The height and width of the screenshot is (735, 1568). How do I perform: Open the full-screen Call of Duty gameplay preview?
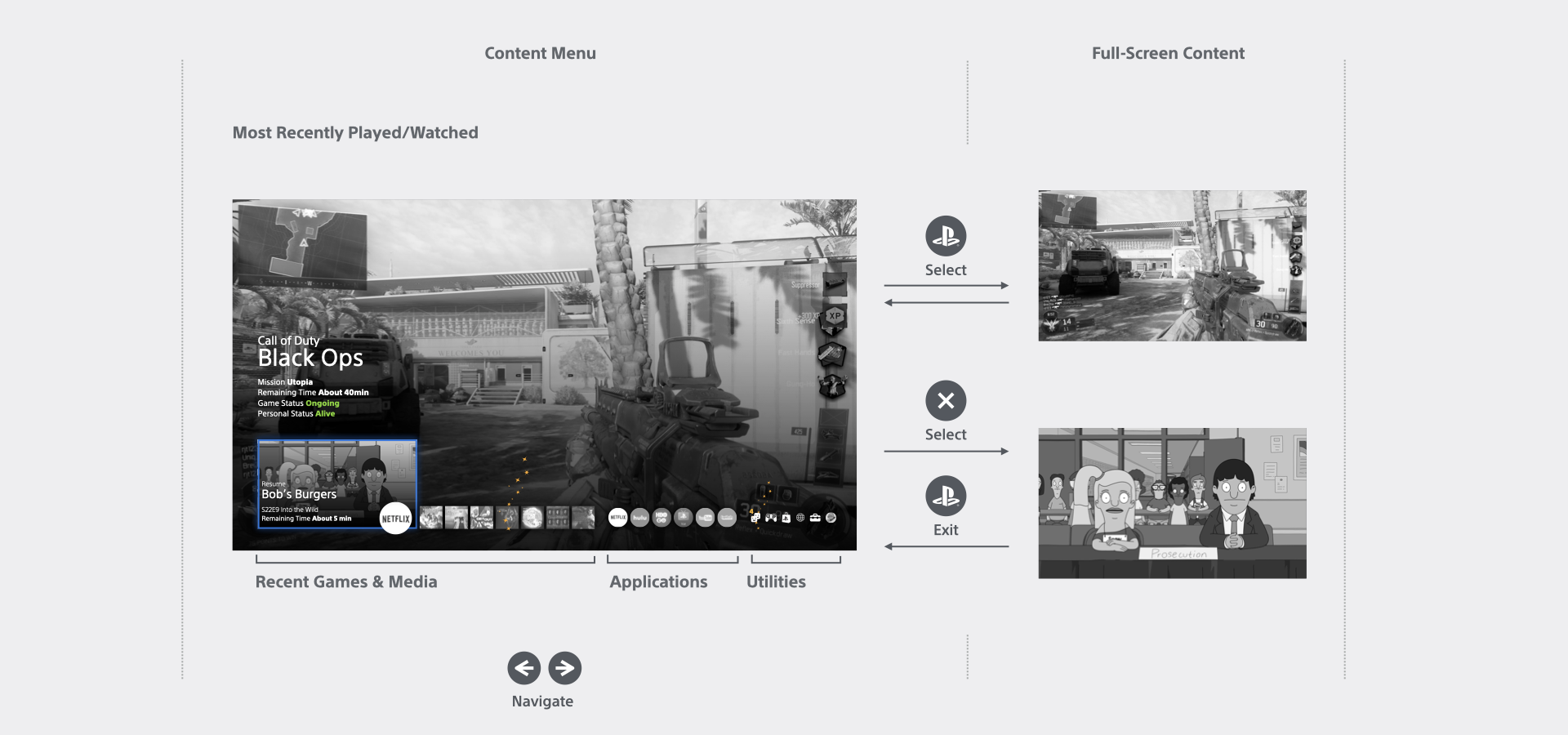pyautogui.click(x=1172, y=265)
